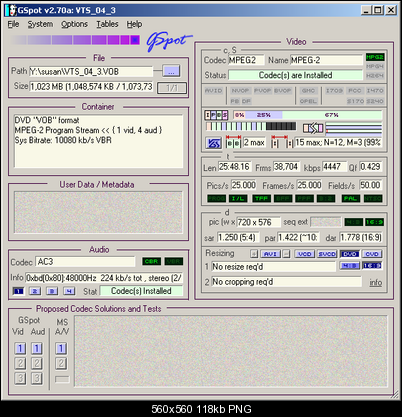This screenshot has height=417, width=402.
Task: Click the No resize req'd field
Action: (x=274, y=267)
